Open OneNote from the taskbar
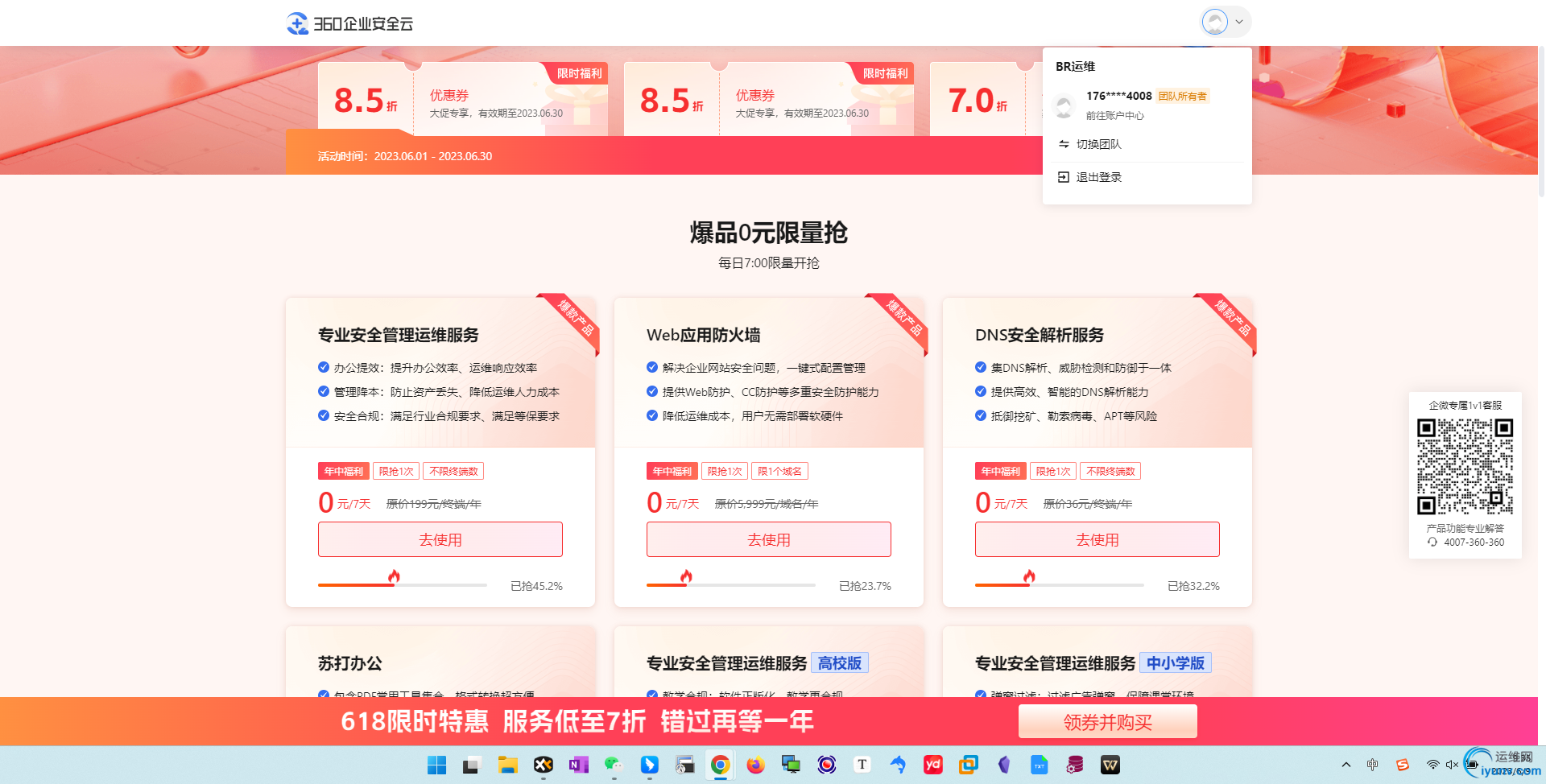This screenshot has width=1546, height=784. point(578,765)
